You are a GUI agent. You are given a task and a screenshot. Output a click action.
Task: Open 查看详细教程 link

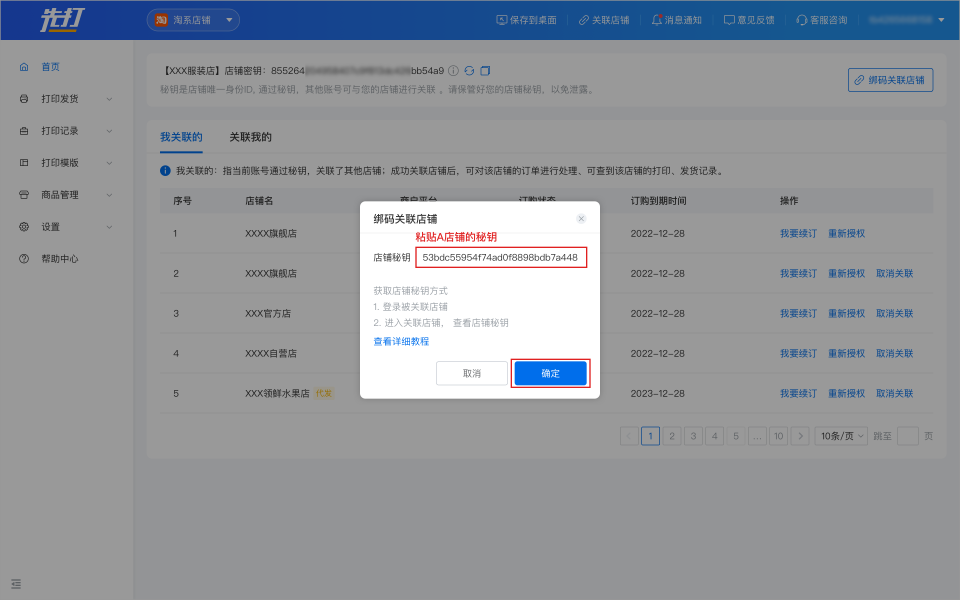401,341
